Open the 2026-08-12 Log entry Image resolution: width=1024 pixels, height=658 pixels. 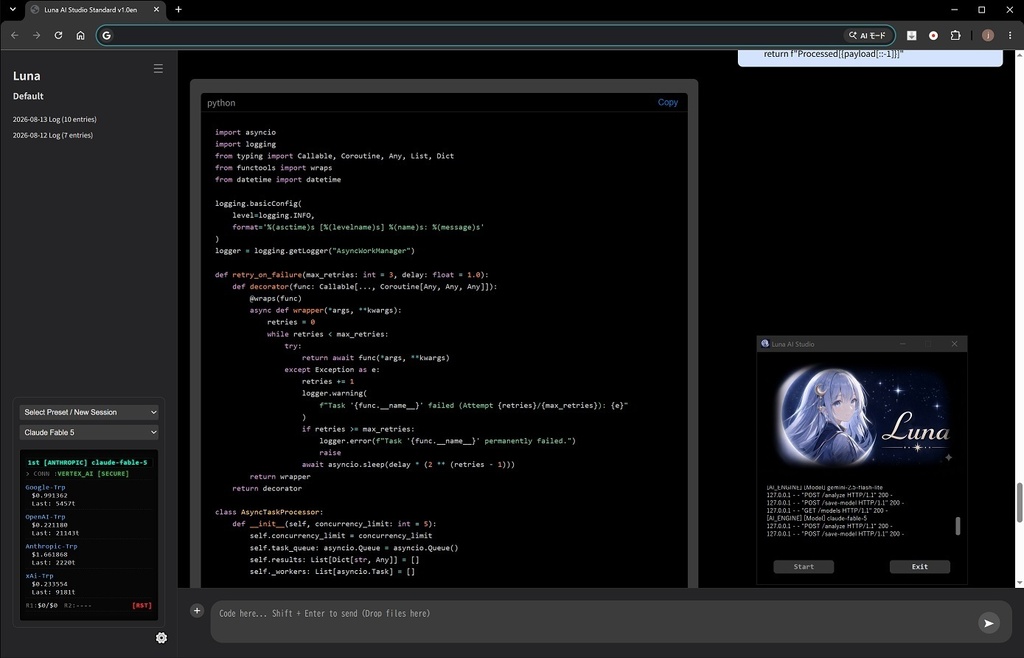pos(53,135)
